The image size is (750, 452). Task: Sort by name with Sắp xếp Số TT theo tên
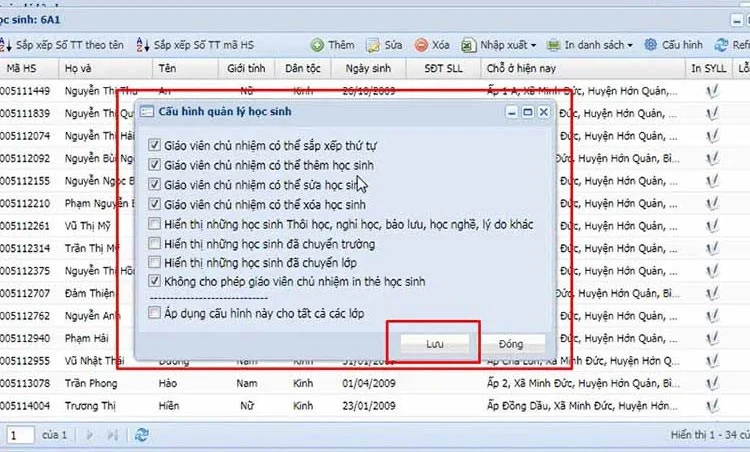(6, 45)
